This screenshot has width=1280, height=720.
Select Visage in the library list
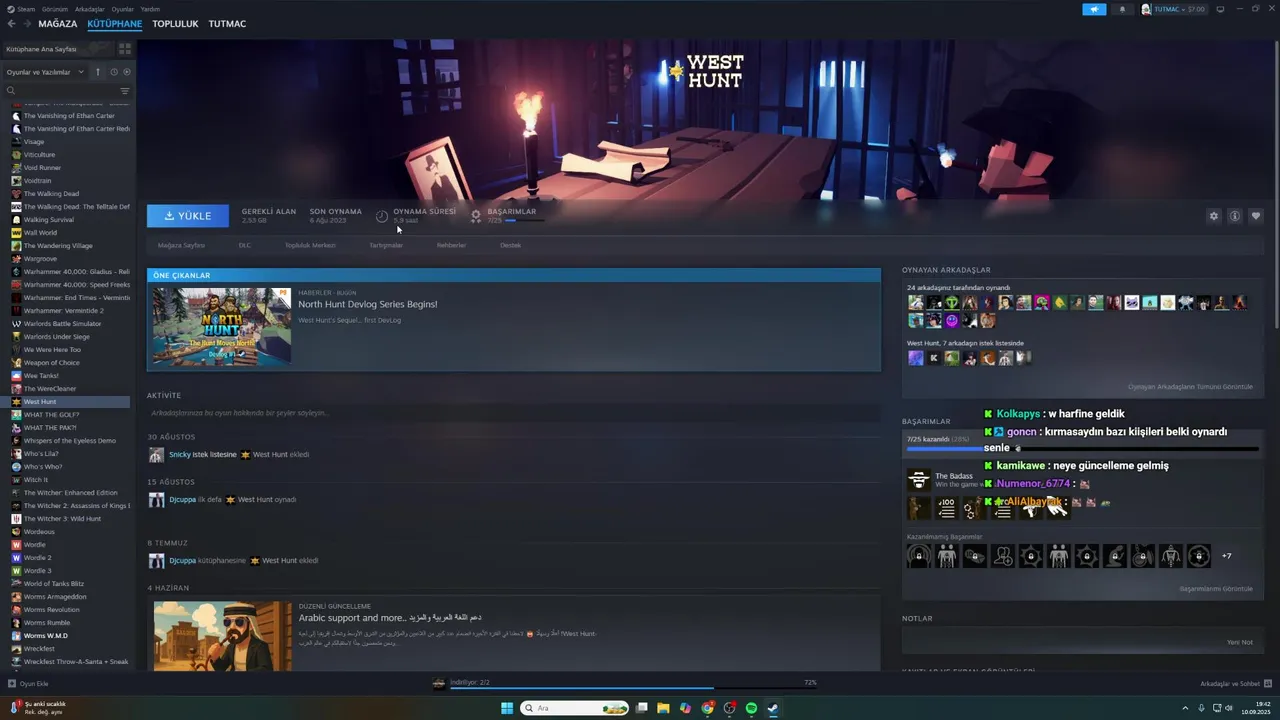pos(34,142)
